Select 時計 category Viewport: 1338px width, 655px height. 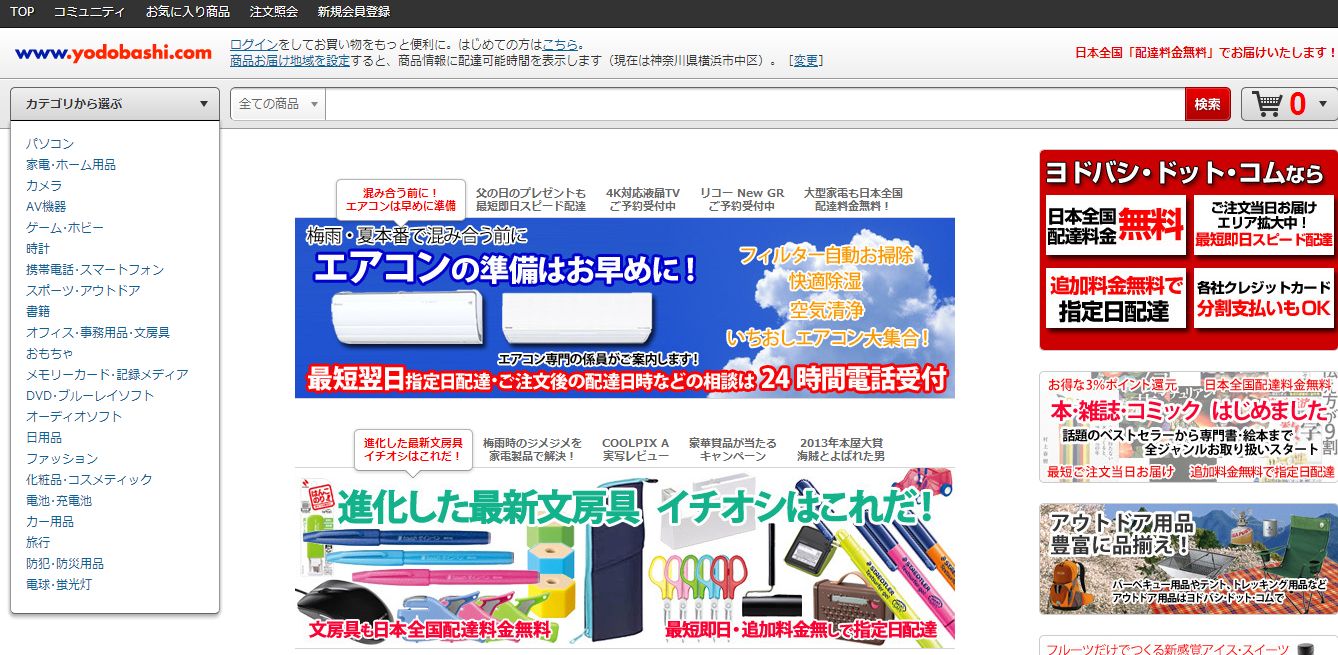[38, 249]
